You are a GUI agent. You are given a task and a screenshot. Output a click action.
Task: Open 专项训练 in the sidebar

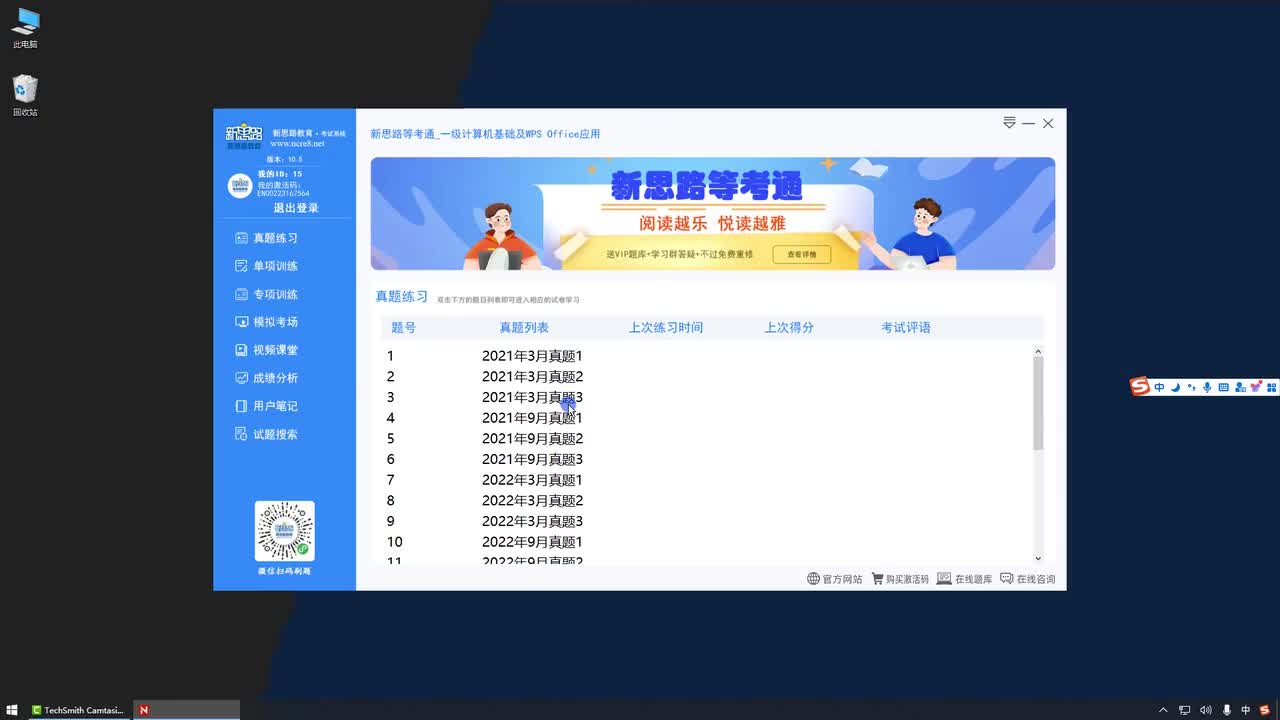[x=266, y=294]
